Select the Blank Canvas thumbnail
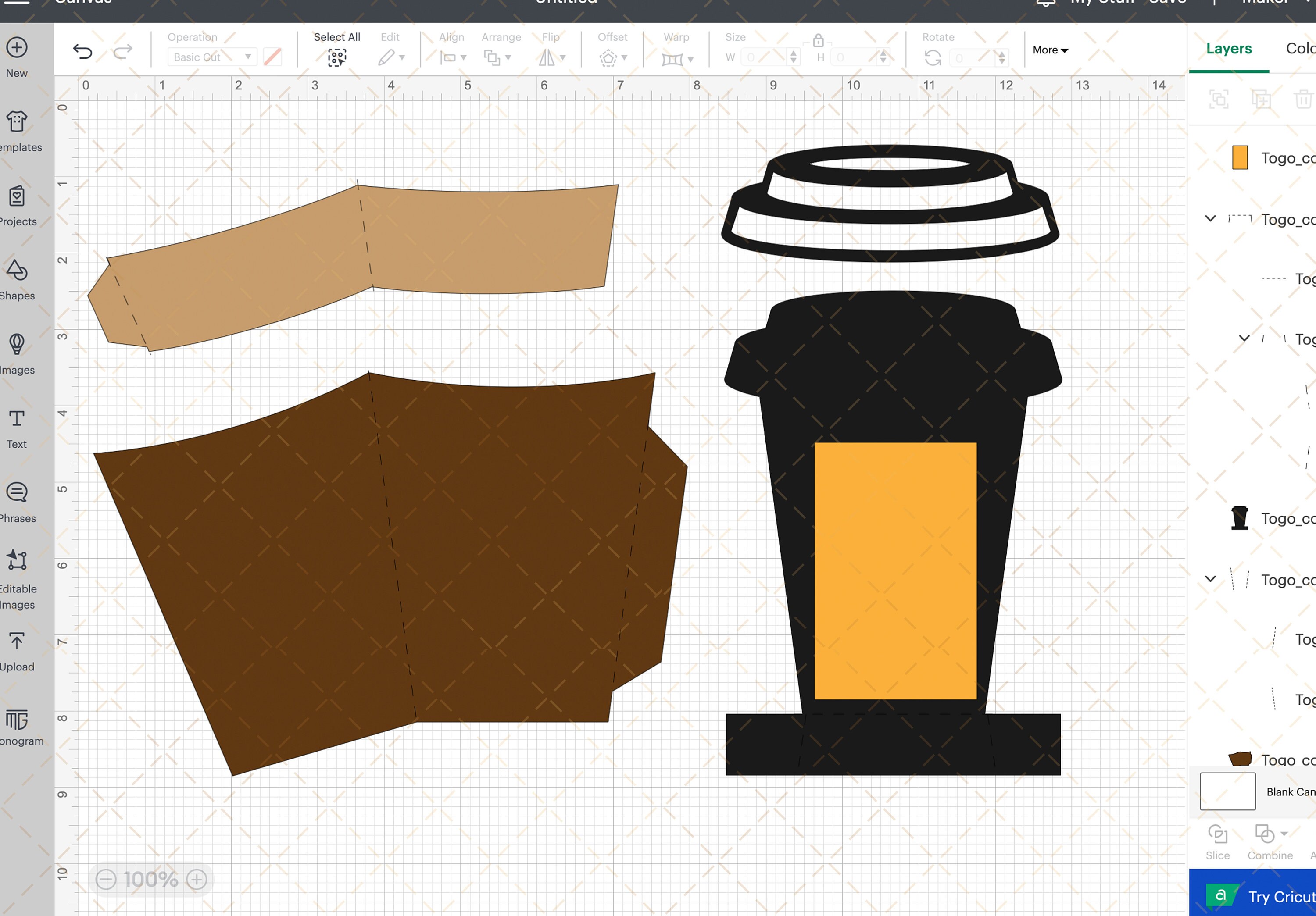This screenshot has height=916, width=1316. point(1227,791)
